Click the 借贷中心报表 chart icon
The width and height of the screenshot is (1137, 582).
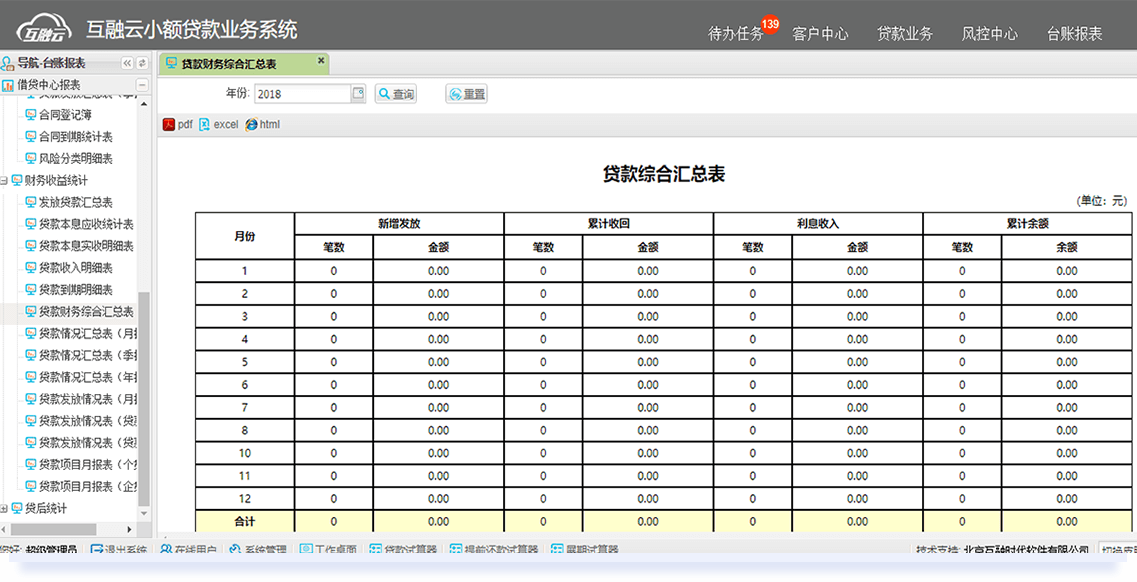8,85
